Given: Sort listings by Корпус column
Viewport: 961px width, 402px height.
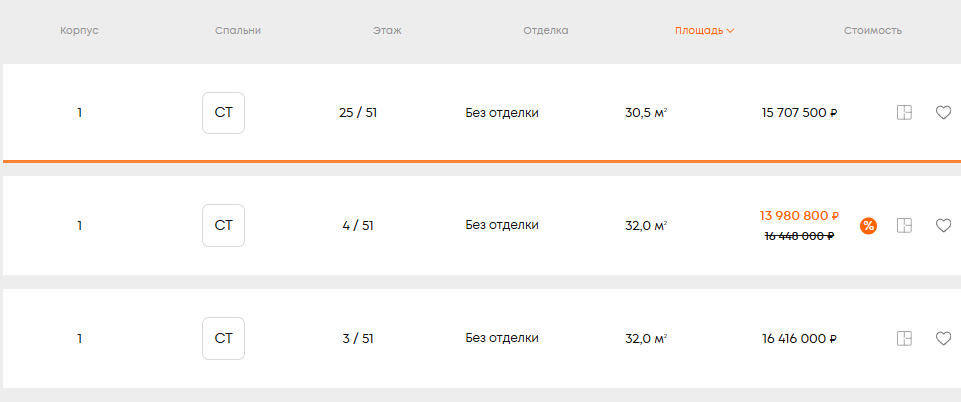Looking at the screenshot, I should click(80, 31).
